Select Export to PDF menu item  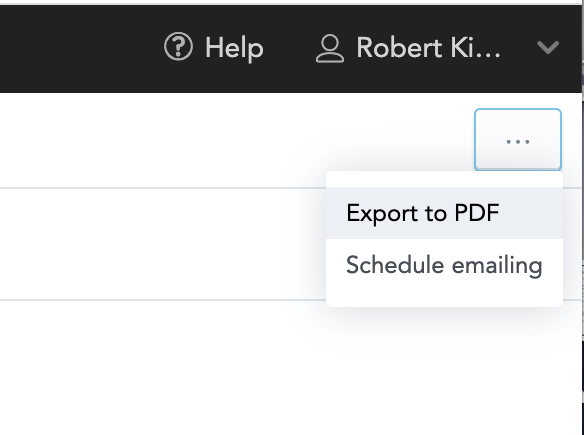pos(444,213)
